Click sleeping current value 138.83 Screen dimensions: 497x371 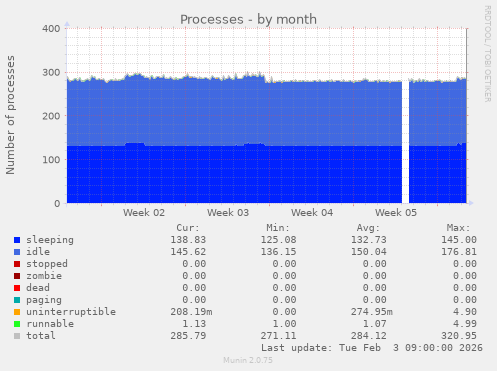(188, 240)
